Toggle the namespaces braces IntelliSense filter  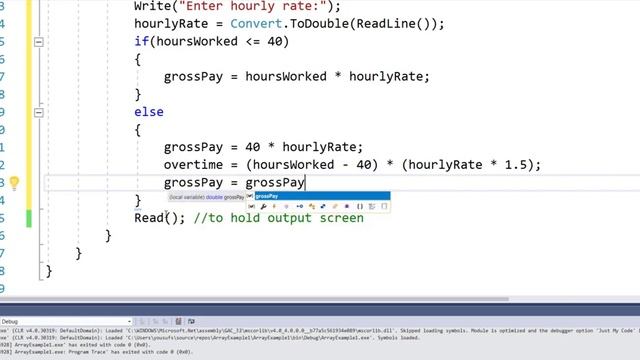point(360,206)
